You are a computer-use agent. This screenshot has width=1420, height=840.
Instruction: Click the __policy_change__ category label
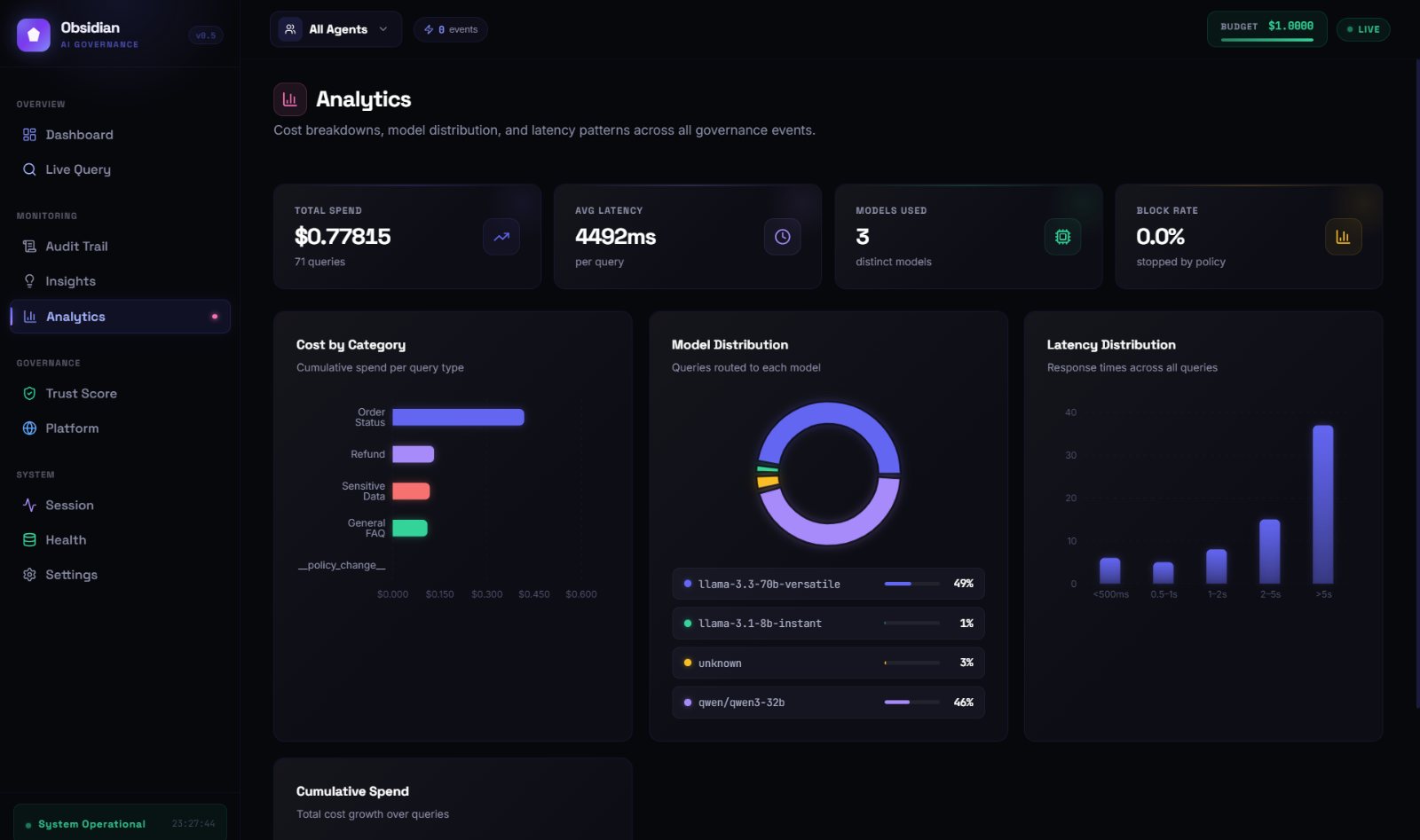(342, 565)
